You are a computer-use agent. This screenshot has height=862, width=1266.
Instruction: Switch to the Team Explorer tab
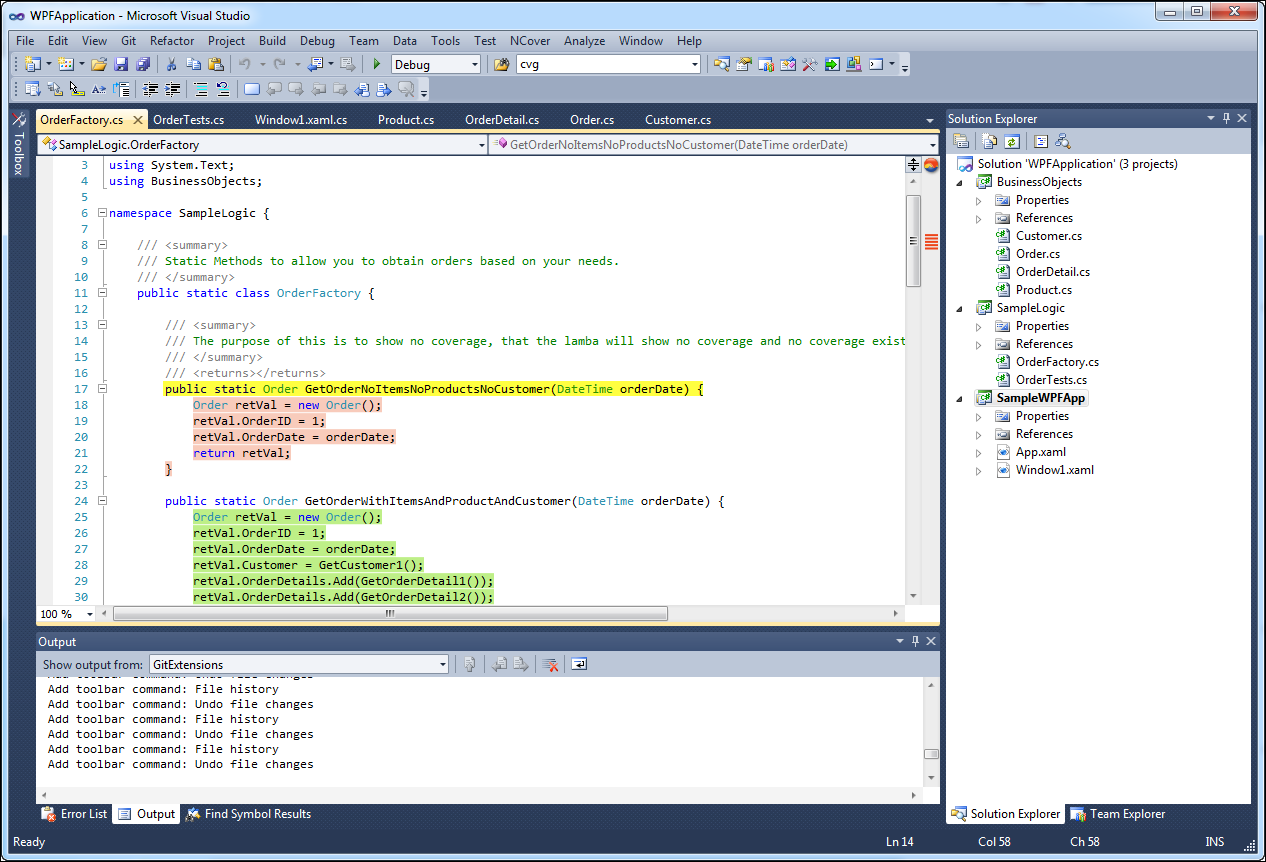coord(1117,814)
